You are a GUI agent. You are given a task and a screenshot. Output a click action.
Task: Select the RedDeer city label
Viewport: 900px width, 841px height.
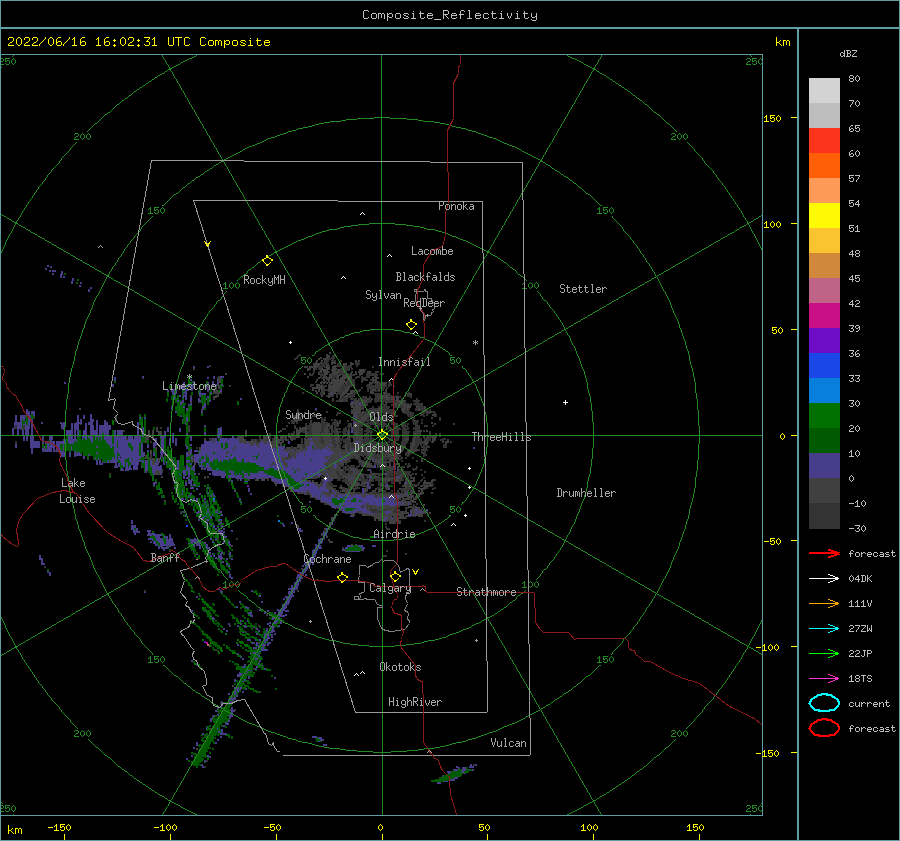pyautogui.click(x=424, y=303)
